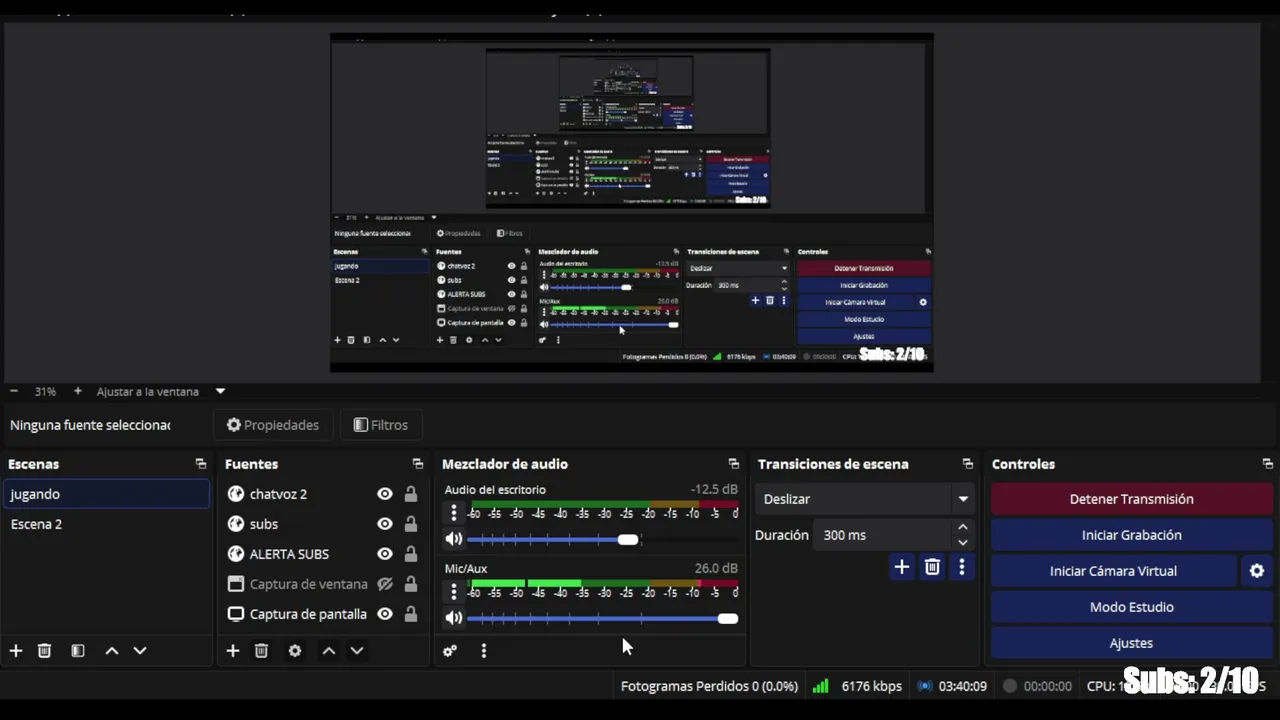Undock the Transiciones de escena panel
The width and height of the screenshot is (1280, 720).
point(967,464)
